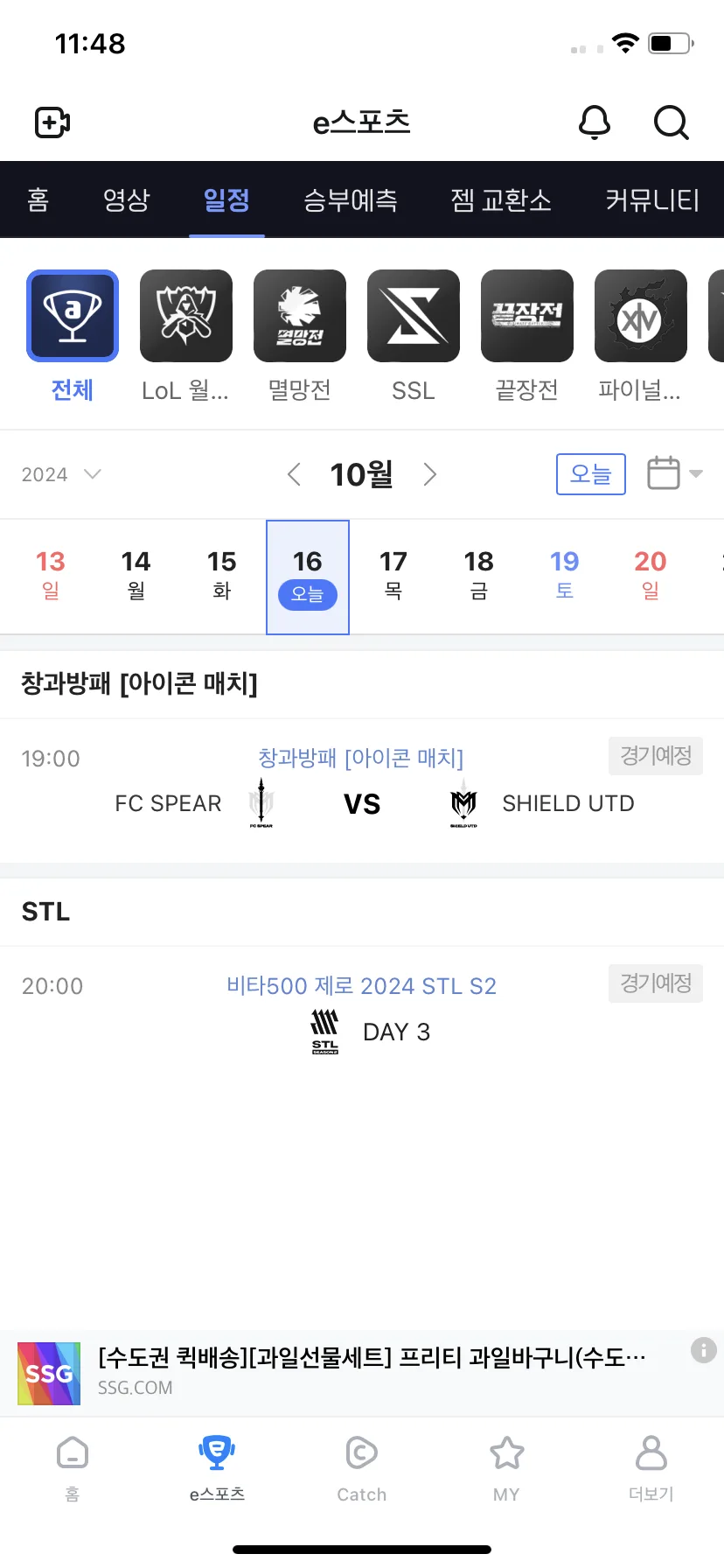Select the 전체 trophy filter

(x=73, y=316)
